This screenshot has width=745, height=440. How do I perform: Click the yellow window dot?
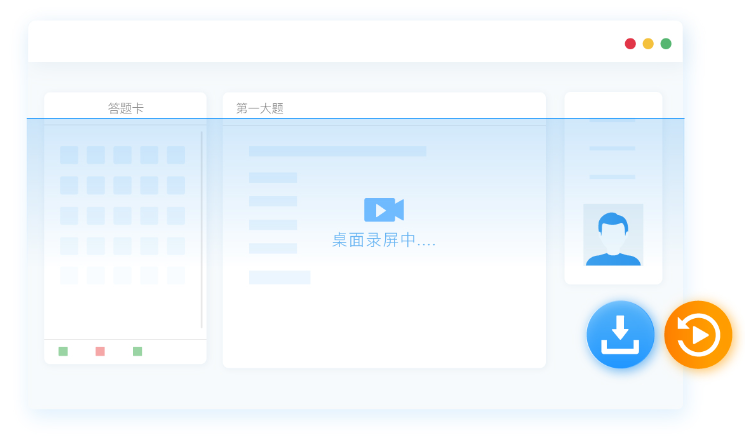click(x=648, y=43)
